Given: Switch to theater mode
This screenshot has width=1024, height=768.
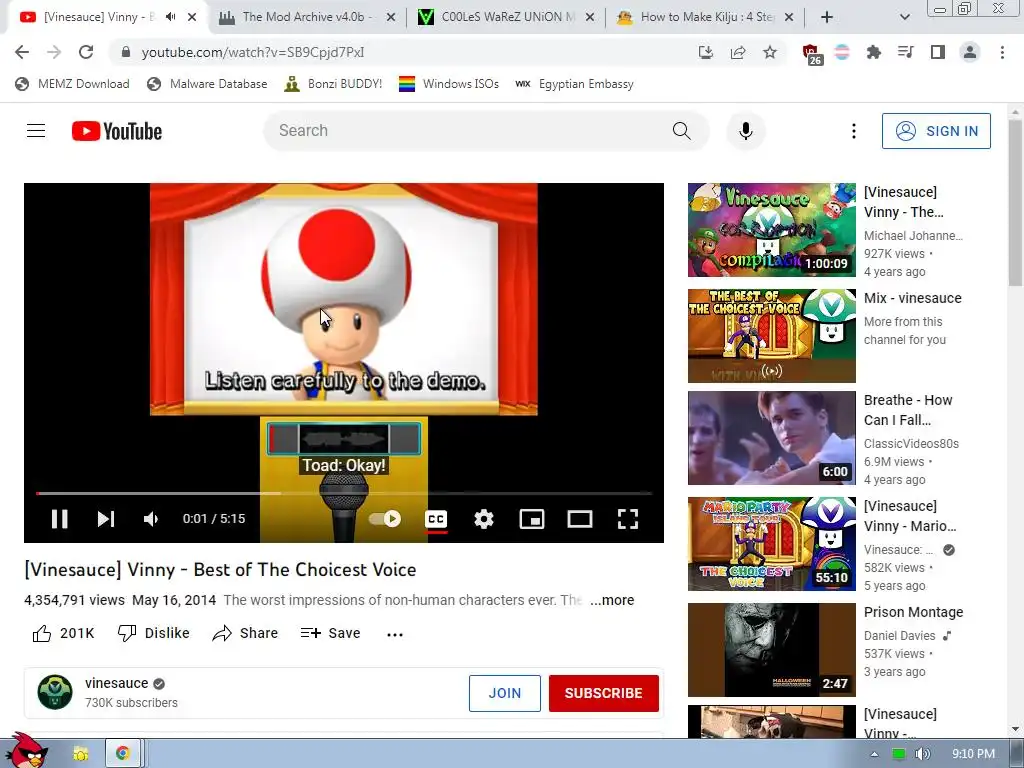Looking at the screenshot, I should click(580, 519).
